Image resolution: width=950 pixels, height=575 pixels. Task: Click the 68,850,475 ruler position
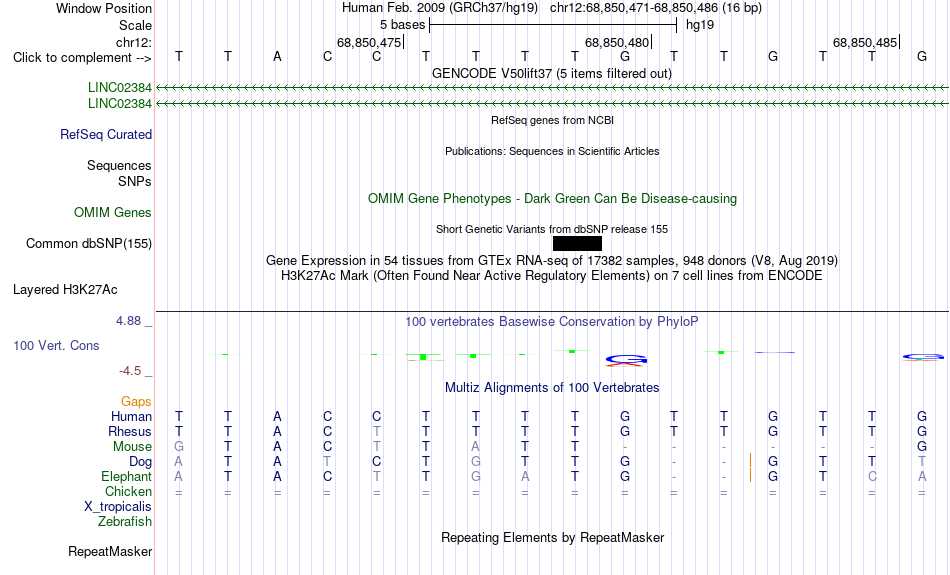tap(370, 42)
